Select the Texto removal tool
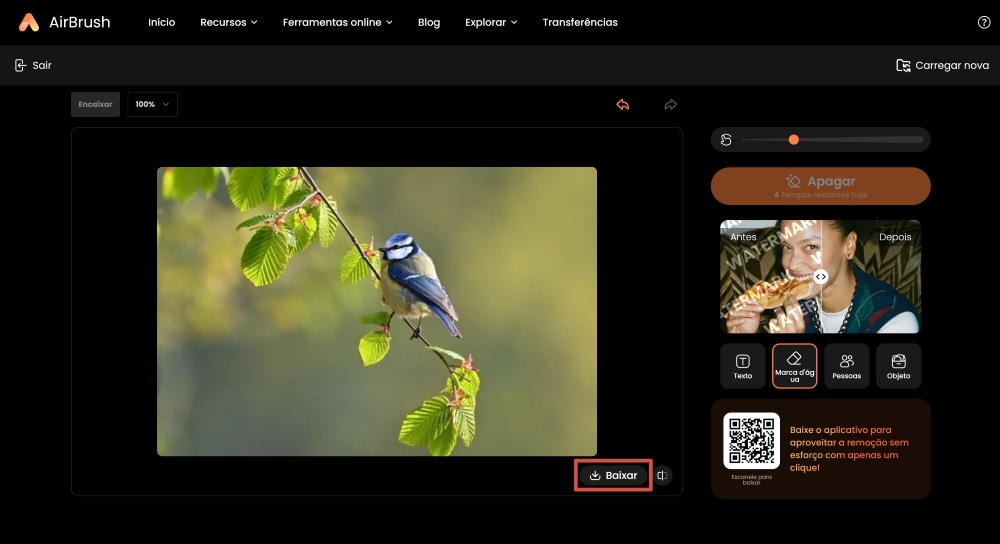 (x=742, y=366)
